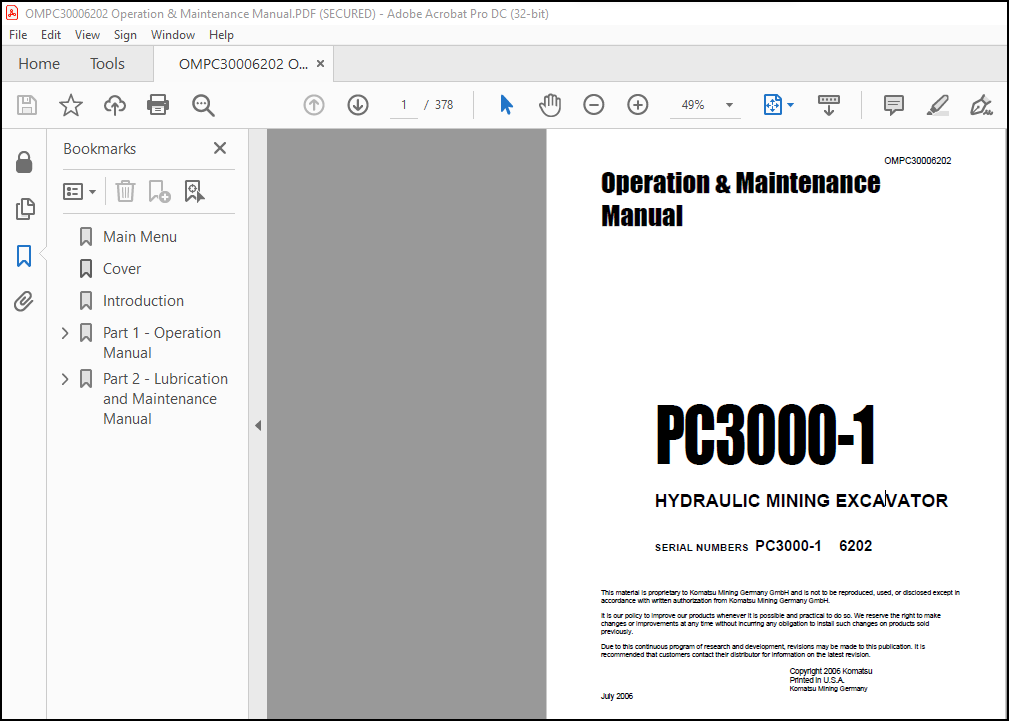This screenshot has height=721, width=1009.
Task: Expand Part 1 - Operation Manual bookmark
Action: [65, 333]
